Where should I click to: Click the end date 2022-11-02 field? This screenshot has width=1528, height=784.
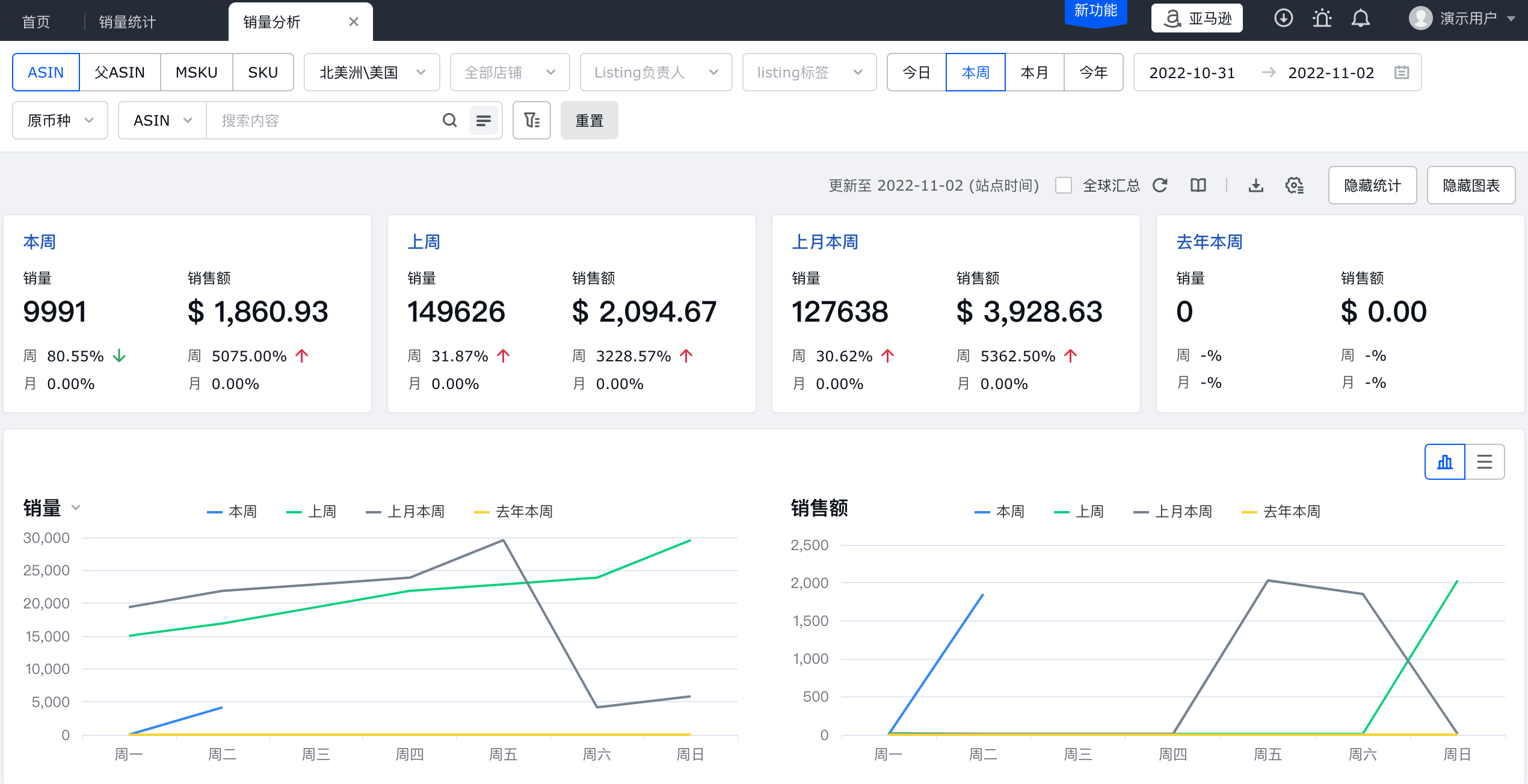[x=1331, y=72]
